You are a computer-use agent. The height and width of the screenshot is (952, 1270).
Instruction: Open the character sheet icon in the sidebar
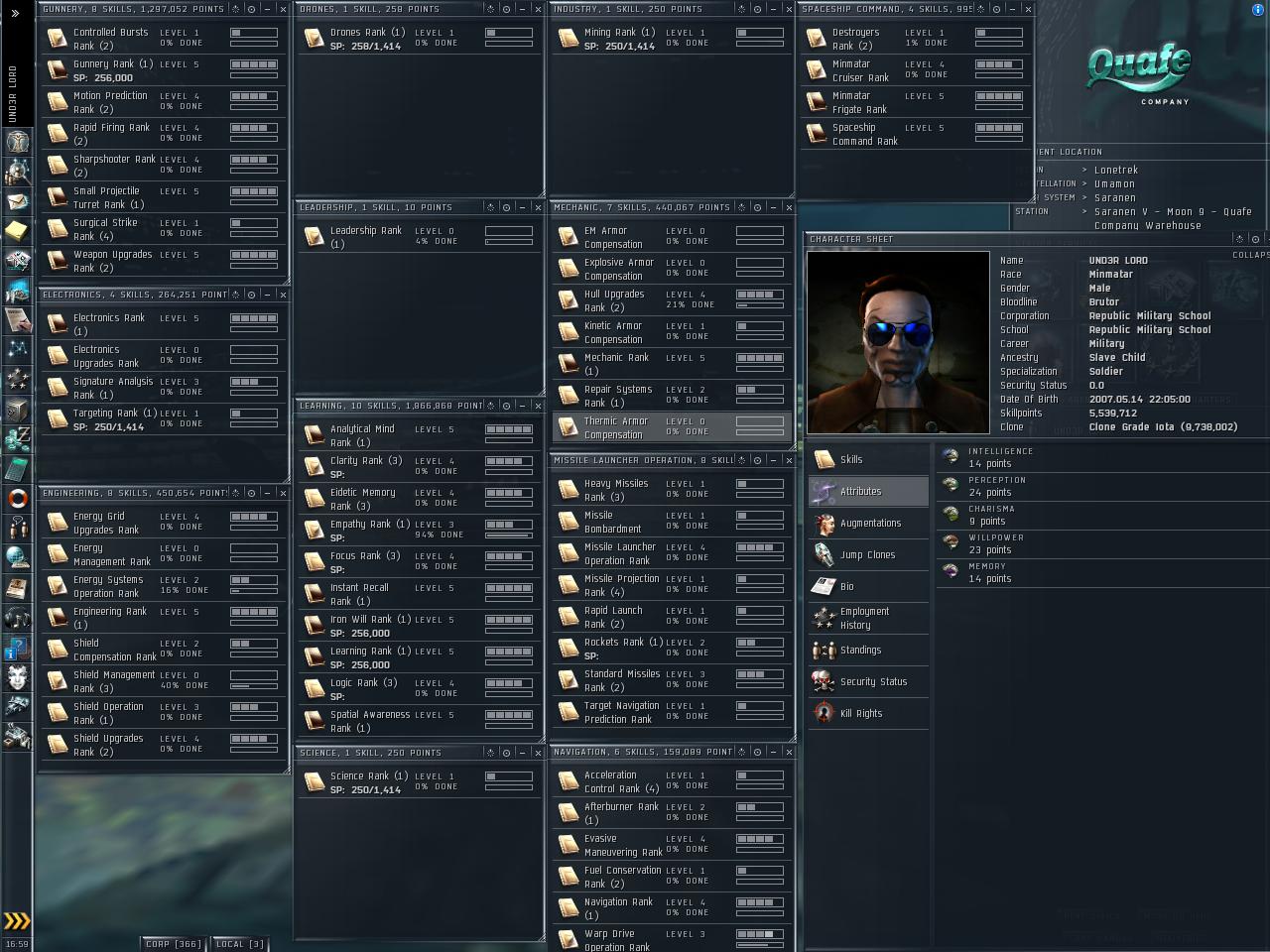pos(17,141)
